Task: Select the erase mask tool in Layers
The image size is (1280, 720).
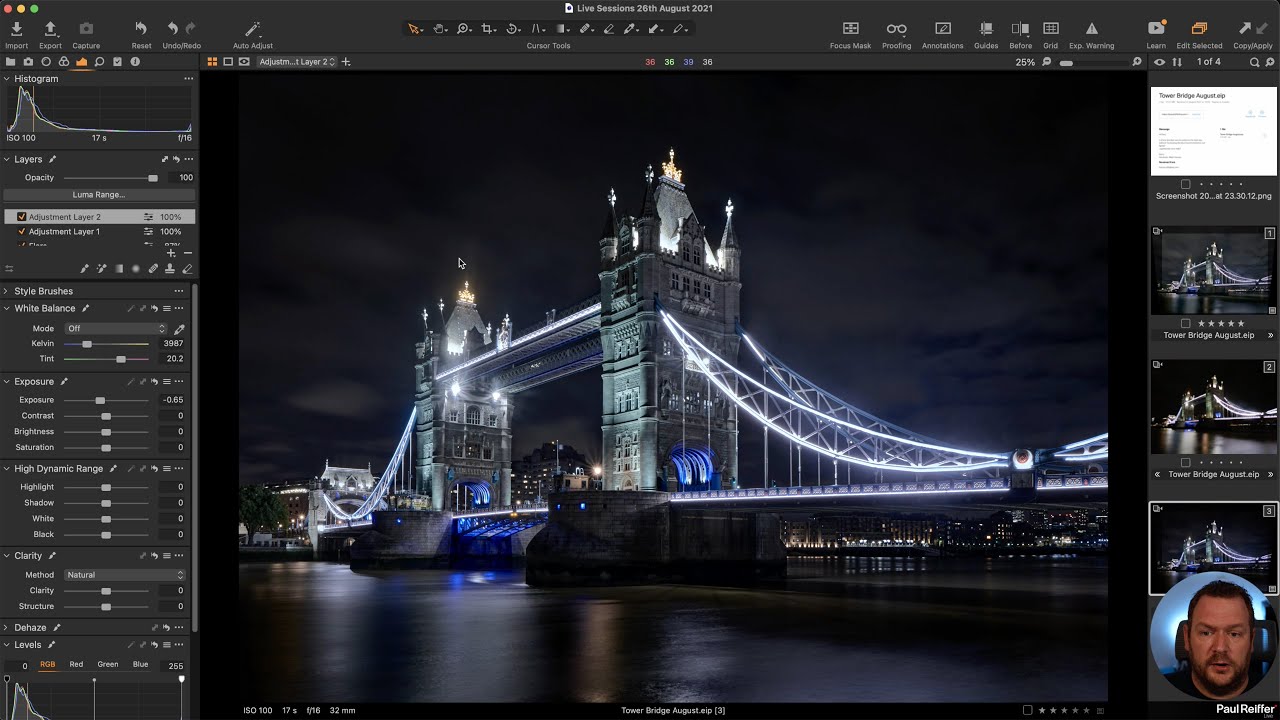Action: coord(187,268)
